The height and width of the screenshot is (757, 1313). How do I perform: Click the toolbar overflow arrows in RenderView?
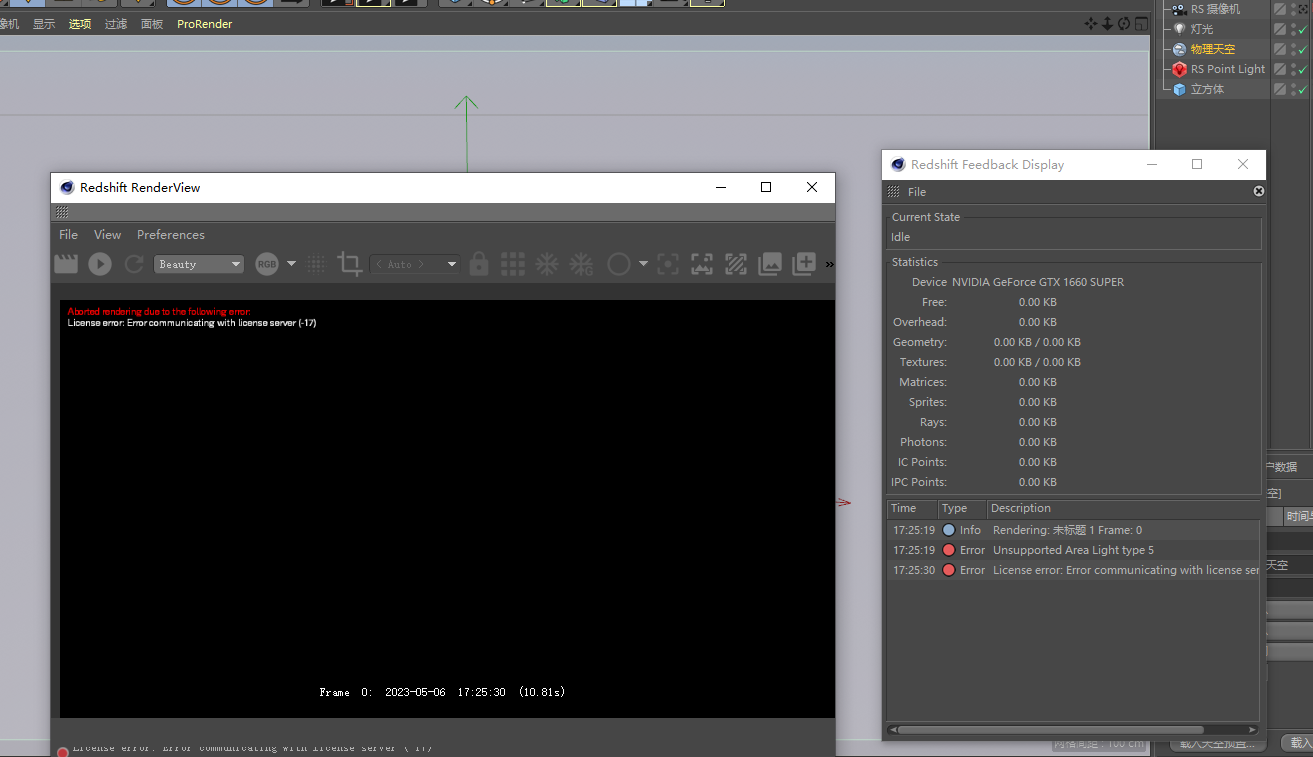point(828,263)
